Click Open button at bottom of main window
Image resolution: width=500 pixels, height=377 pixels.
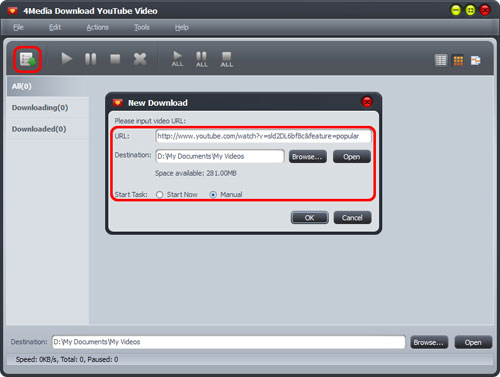click(473, 342)
